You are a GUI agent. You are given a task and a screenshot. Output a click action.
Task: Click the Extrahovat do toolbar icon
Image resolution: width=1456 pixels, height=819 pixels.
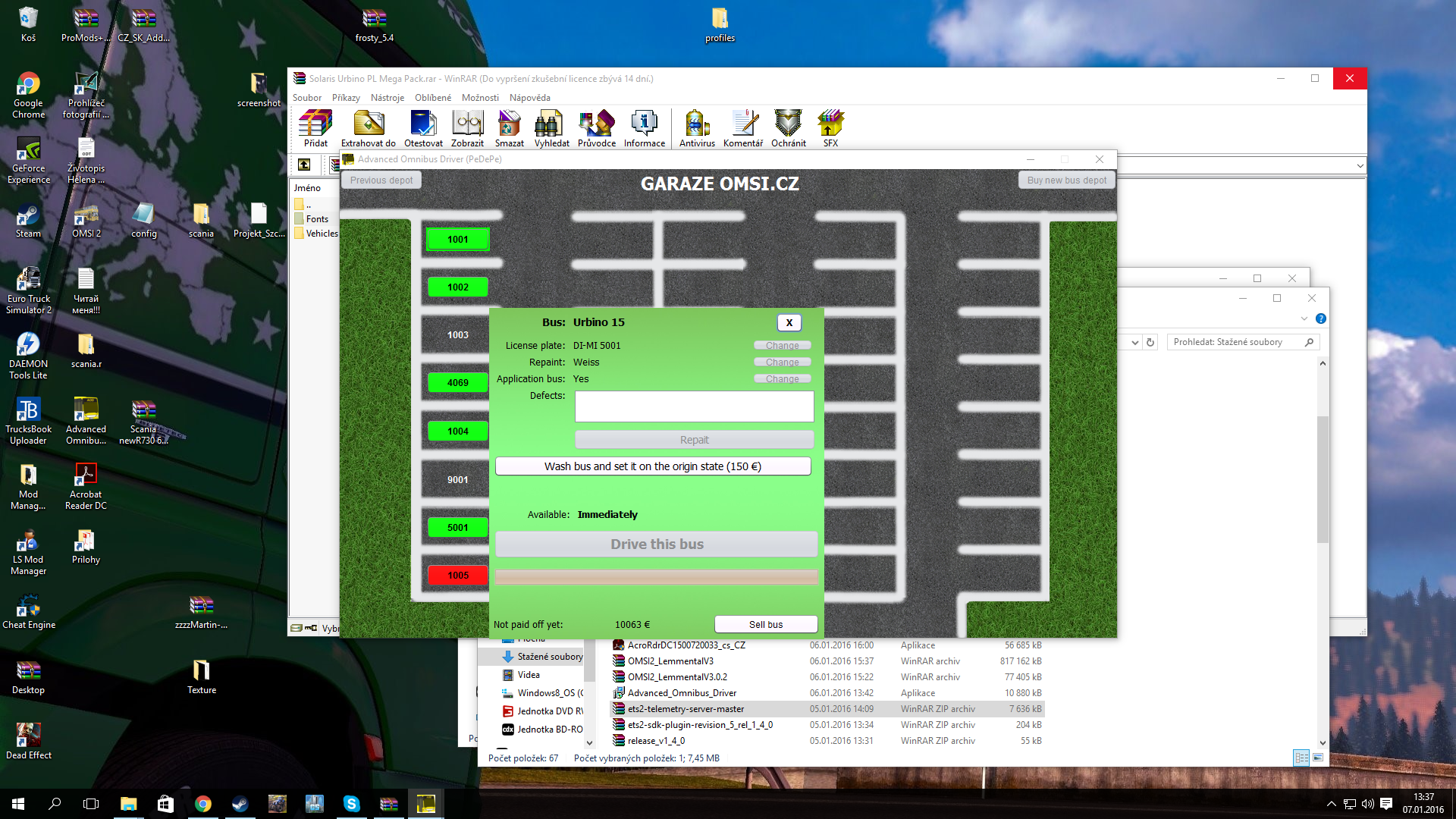pyautogui.click(x=368, y=127)
